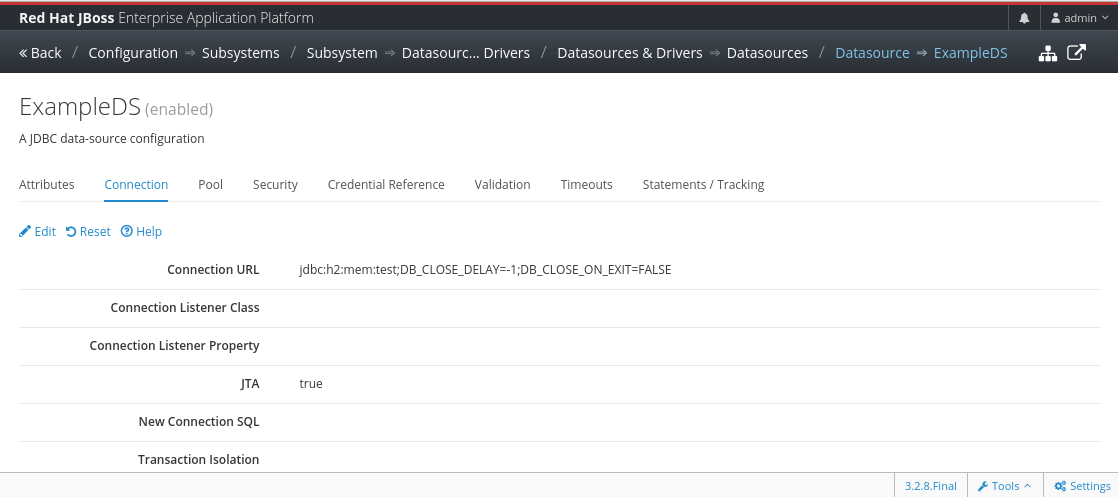This screenshot has height=497, width=1118.
Task: Click the Connection URL label
Action: point(213,270)
